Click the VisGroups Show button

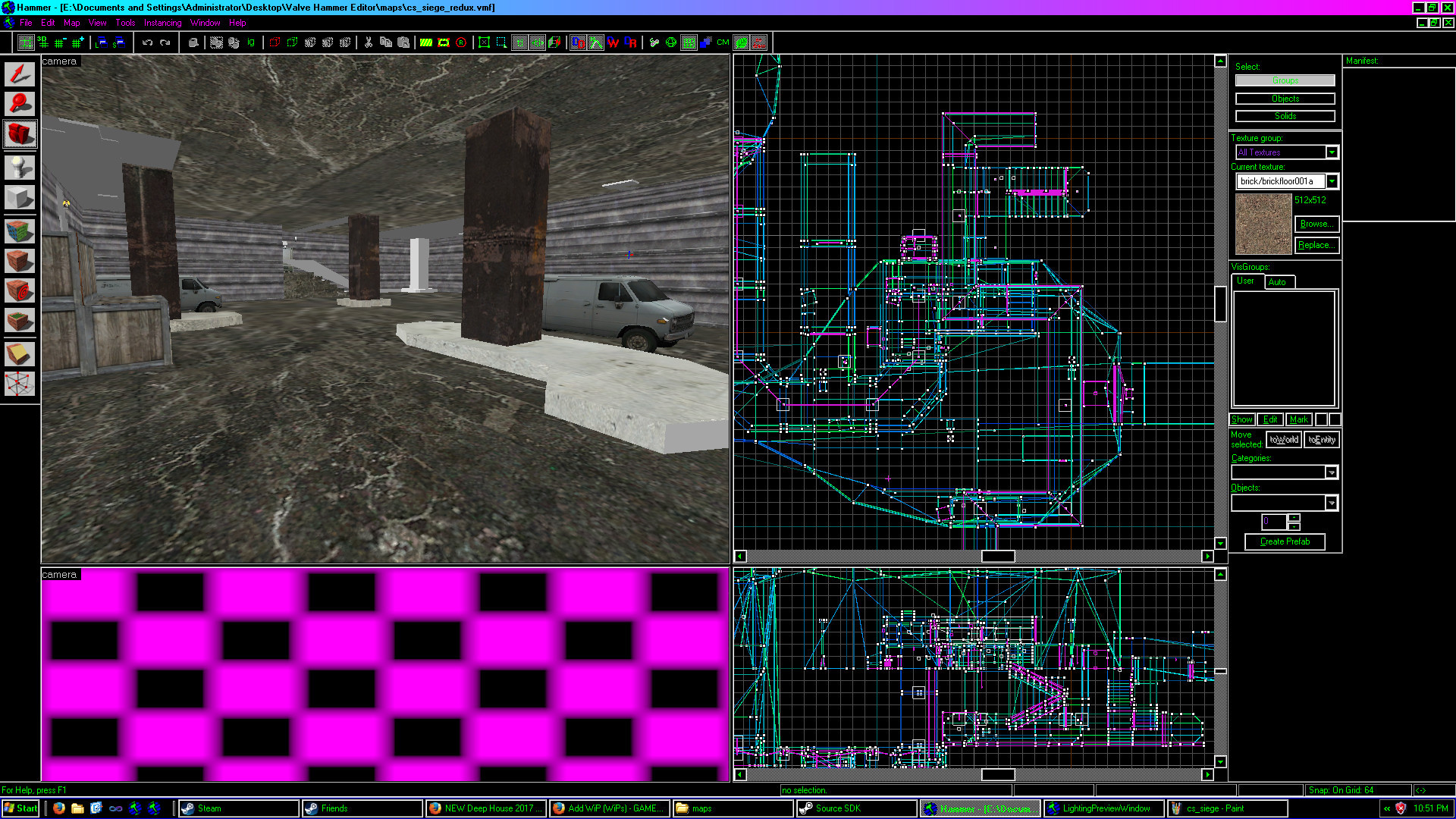(1242, 419)
